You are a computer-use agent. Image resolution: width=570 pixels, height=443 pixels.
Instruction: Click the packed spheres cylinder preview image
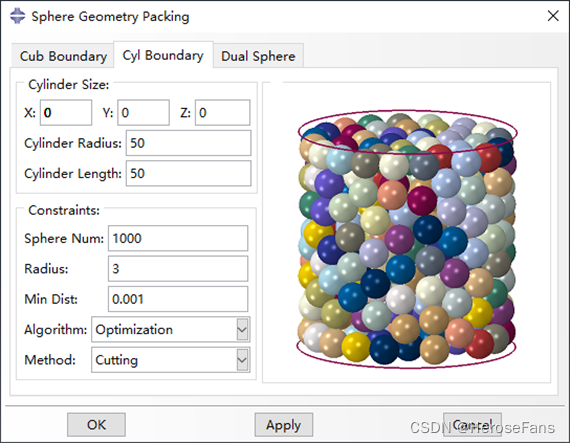tap(407, 238)
